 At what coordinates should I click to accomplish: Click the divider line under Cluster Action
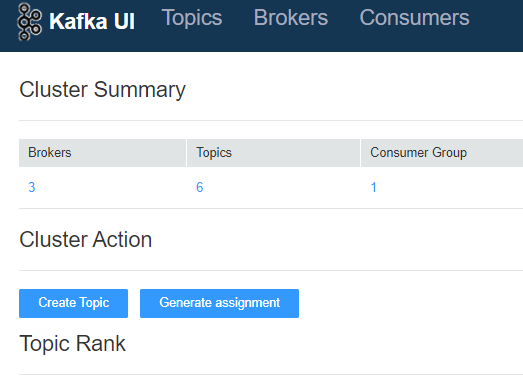tap(271, 270)
